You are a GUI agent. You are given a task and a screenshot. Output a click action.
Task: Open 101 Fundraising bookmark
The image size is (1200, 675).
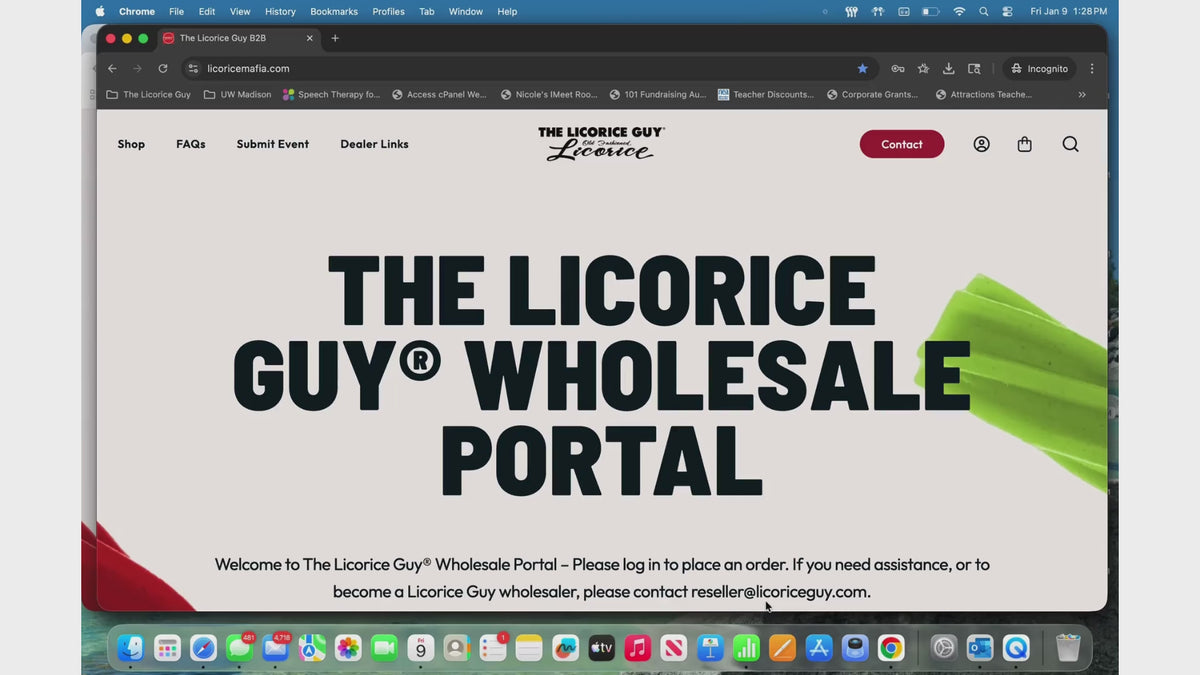click(657, 95)
